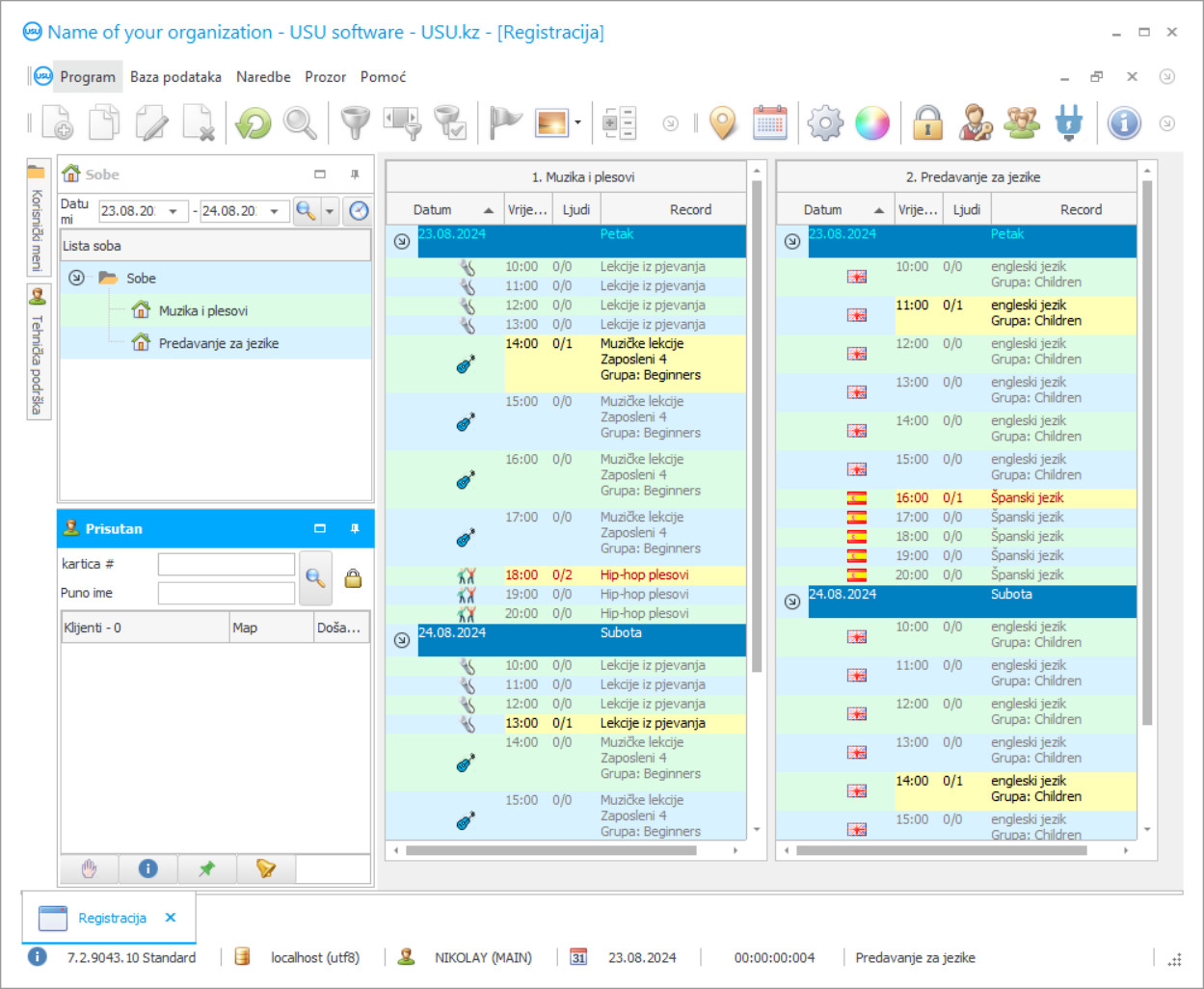Open the Tehnička podrška side tab

point(38,354)
